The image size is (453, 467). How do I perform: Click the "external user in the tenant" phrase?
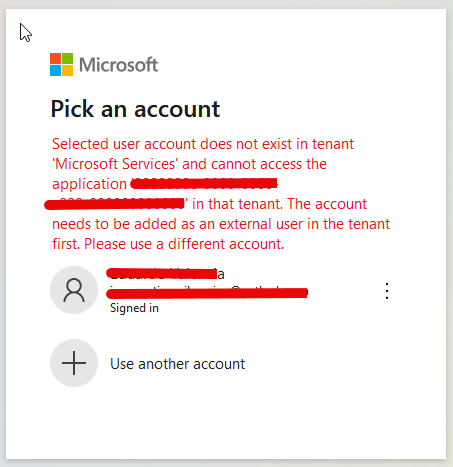304,224
